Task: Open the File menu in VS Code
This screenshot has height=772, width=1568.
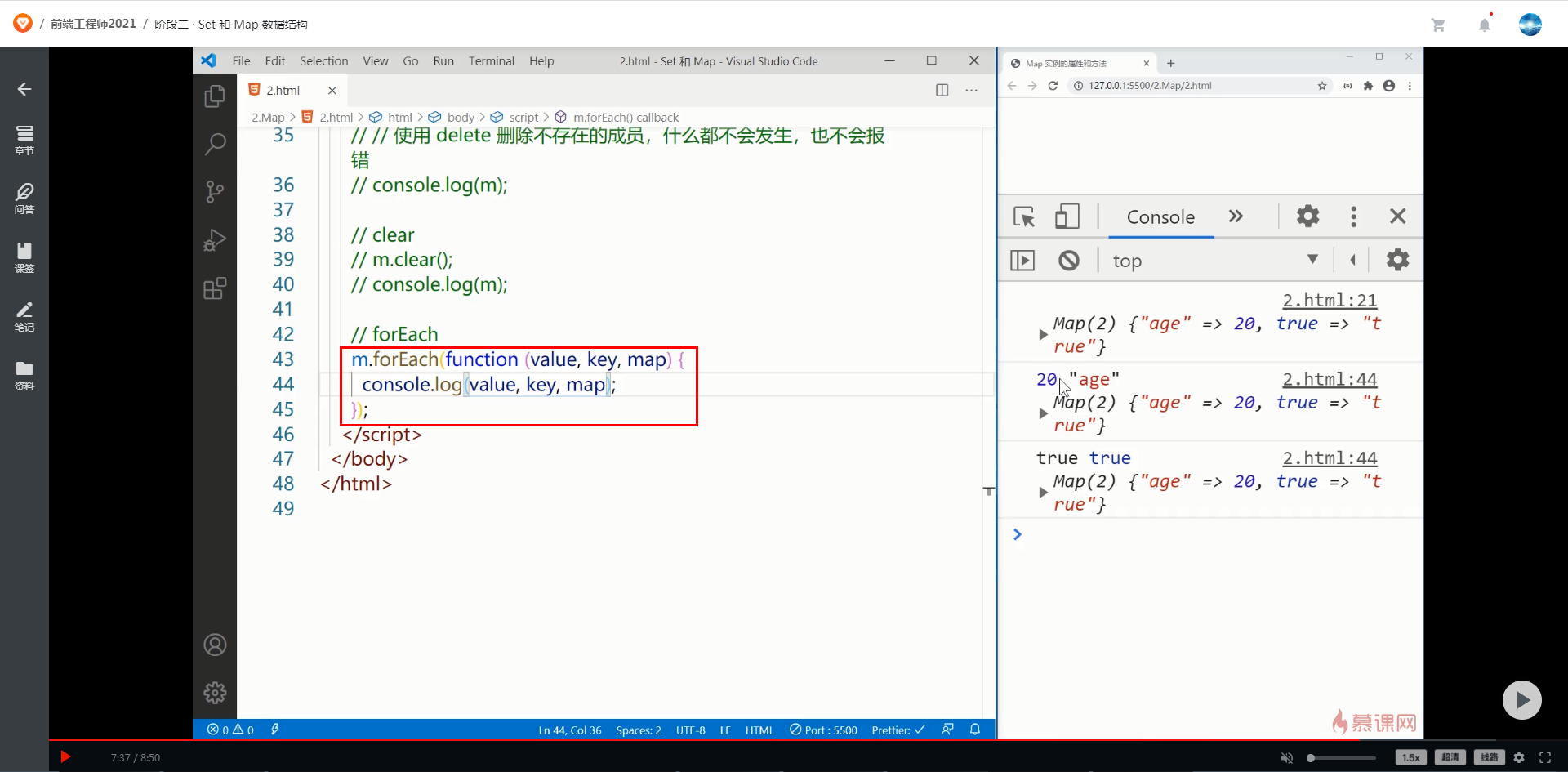Action: coord(241,61)
